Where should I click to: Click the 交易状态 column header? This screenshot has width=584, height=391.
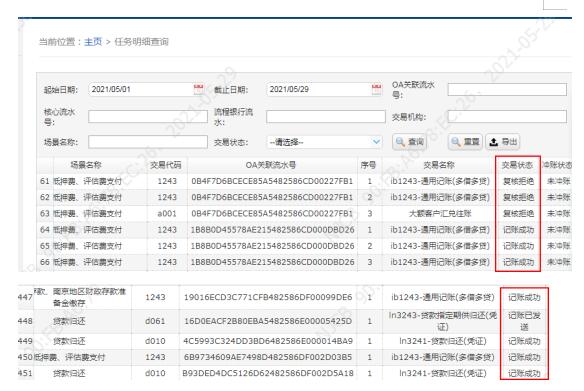click(x=517, y=165)
